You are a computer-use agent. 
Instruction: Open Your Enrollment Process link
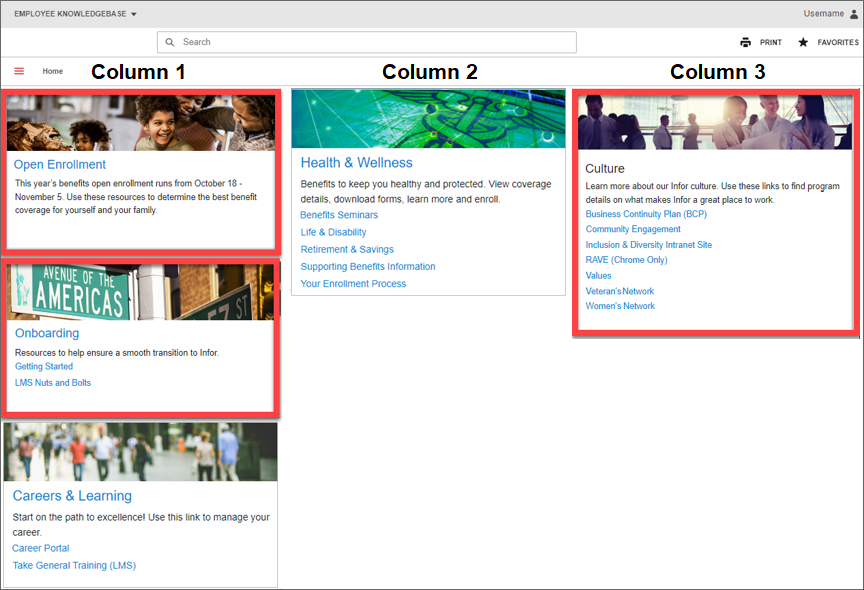[x=353, y=284]
